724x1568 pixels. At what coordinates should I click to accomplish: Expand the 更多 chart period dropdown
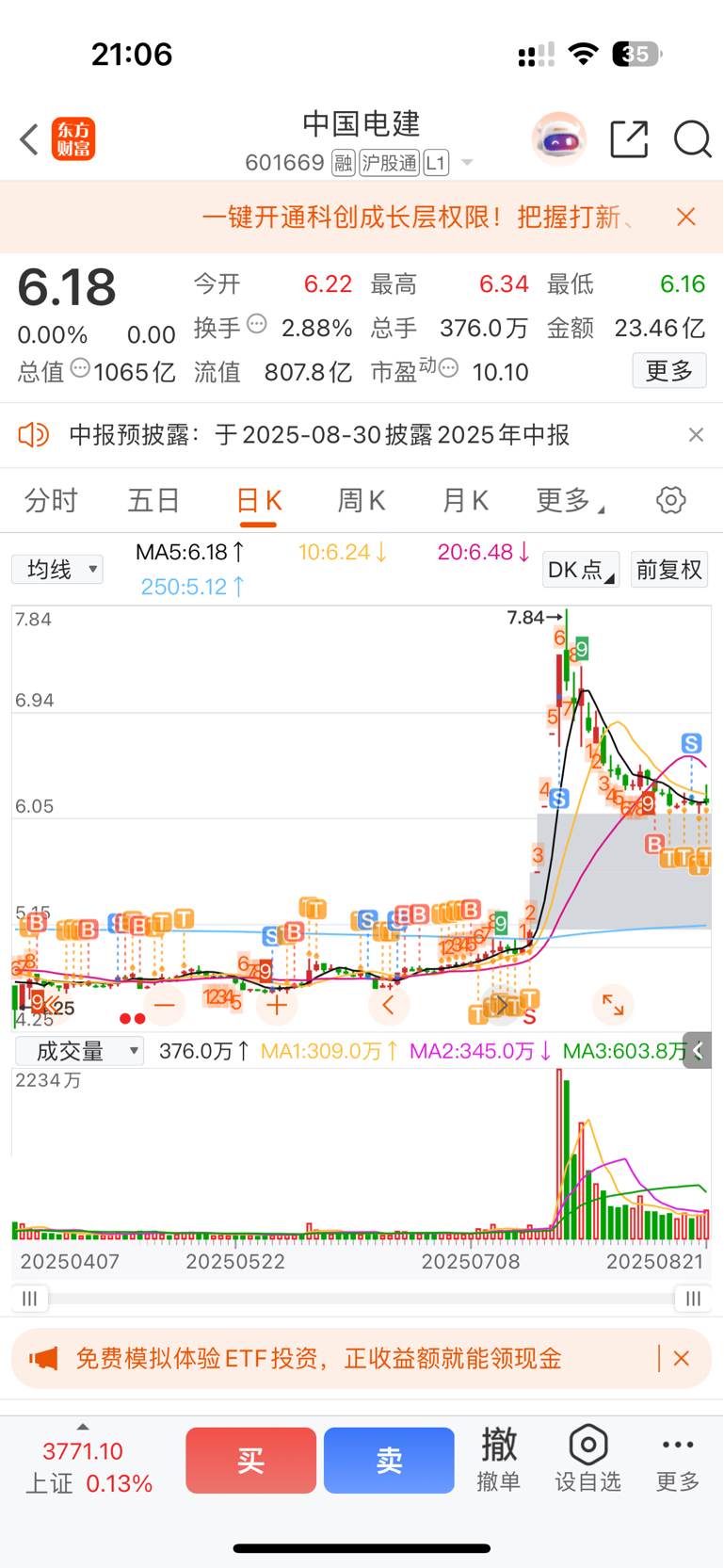(x=571, y=500)
